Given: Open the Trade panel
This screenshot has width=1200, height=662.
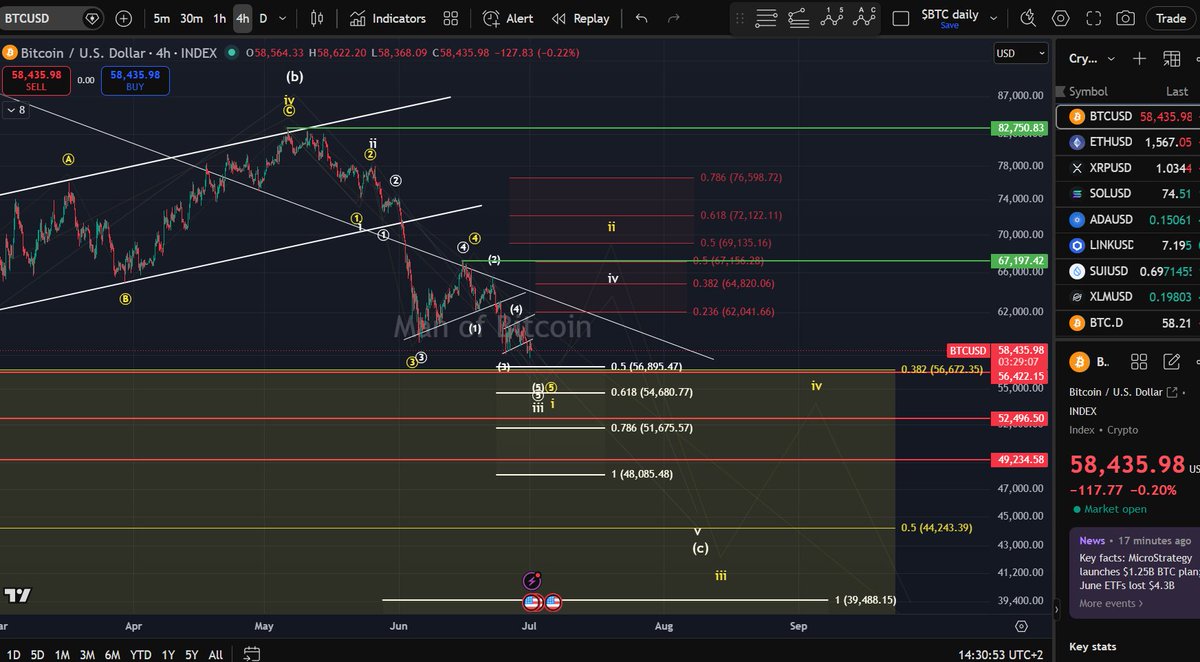Looking at the screenshot, I should 1171,18.
